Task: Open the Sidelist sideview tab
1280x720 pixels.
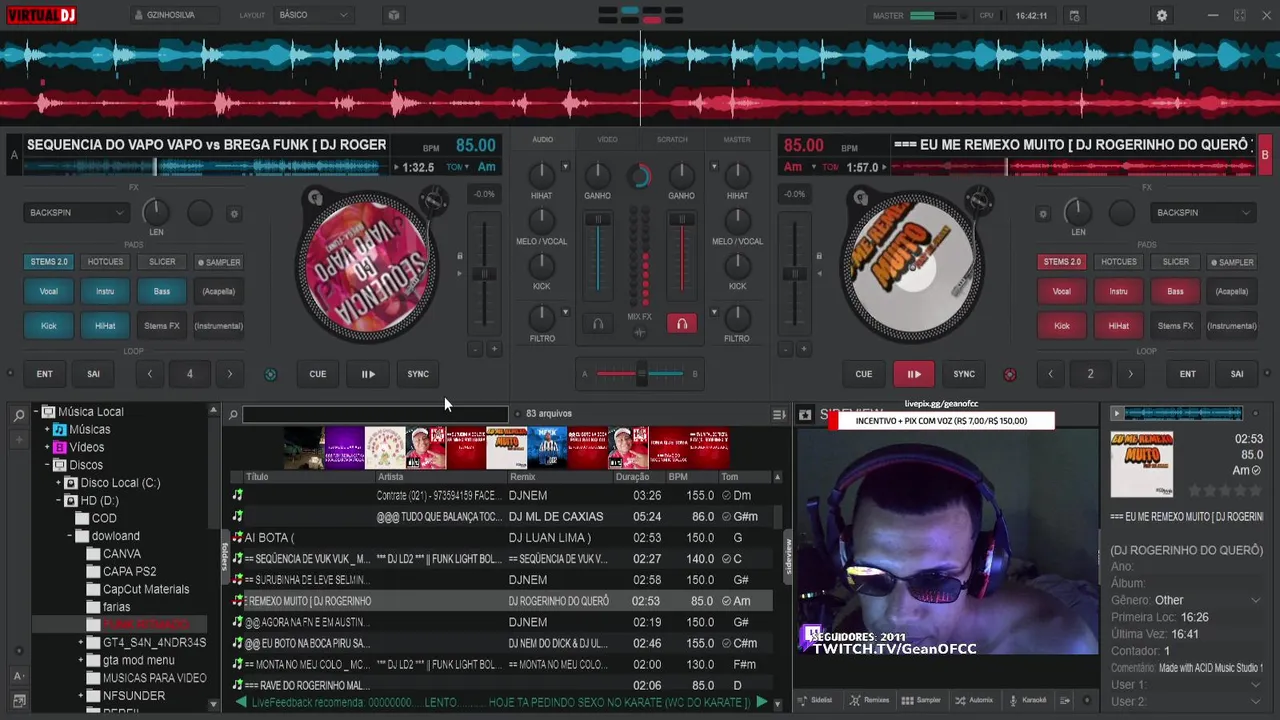Action: coord(815,700)
